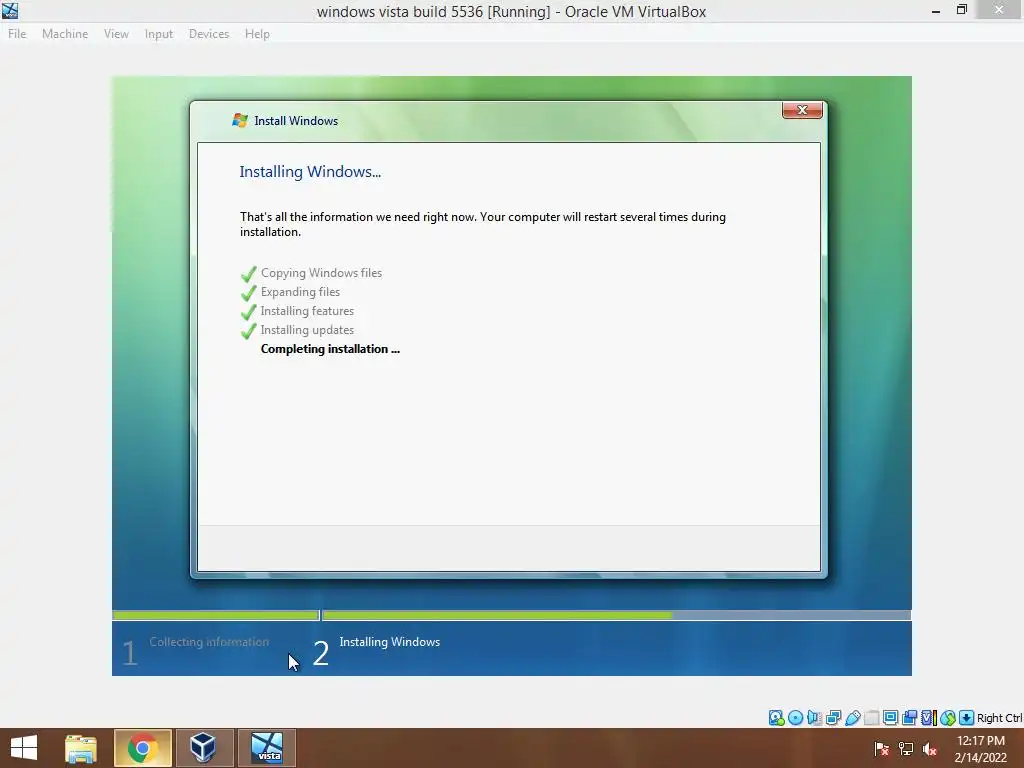Open the Help menu

click(x=257, y=34)
